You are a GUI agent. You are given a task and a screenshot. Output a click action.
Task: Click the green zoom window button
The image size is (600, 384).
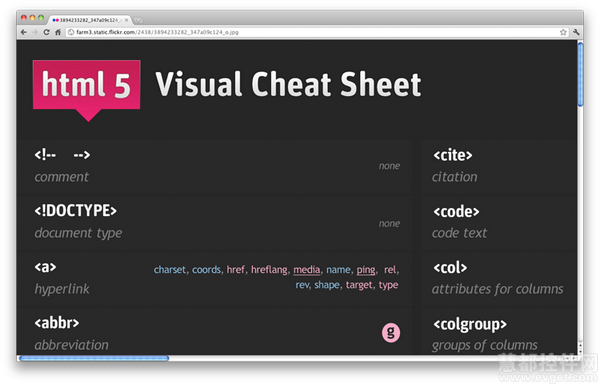pyautogui.click(x=41, y=18)
